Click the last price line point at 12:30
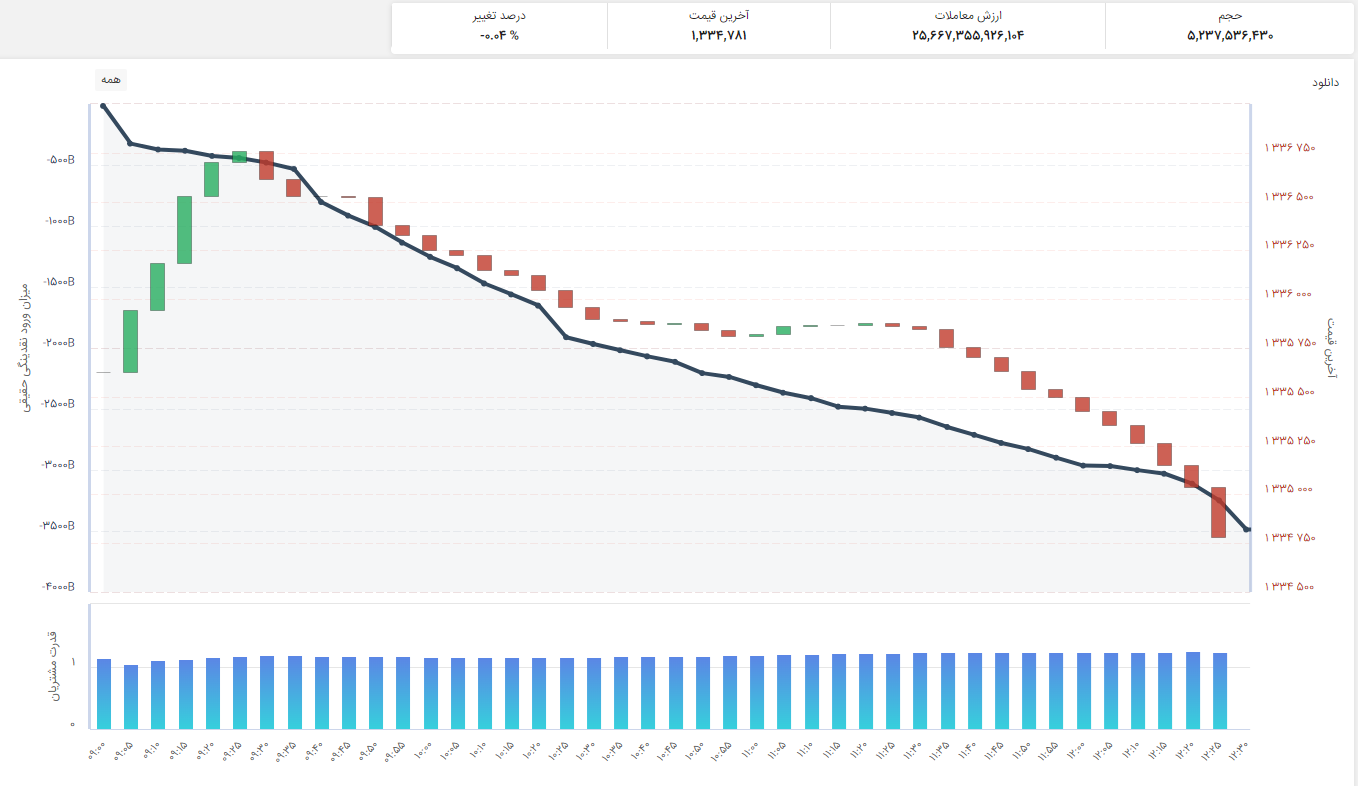This screenshot has height=786, width=1358. pos(1246,529)
